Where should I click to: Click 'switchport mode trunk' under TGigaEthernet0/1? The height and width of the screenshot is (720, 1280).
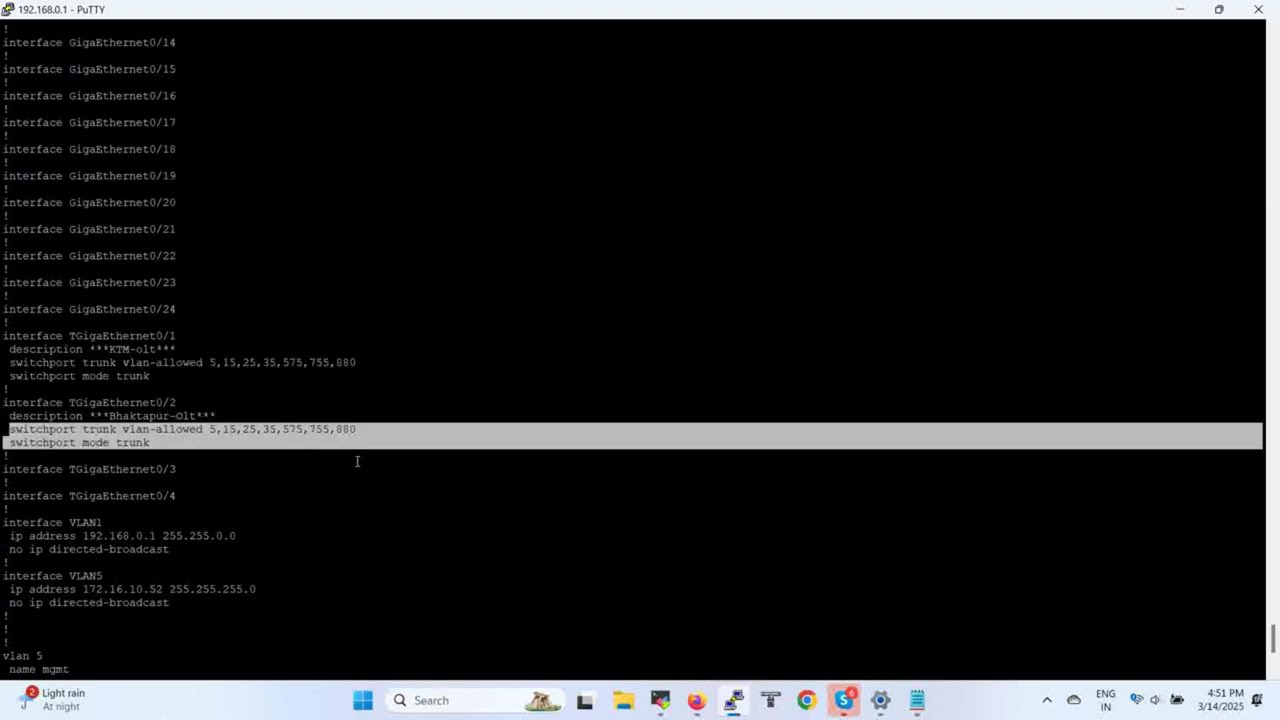(x=79, y=376)
